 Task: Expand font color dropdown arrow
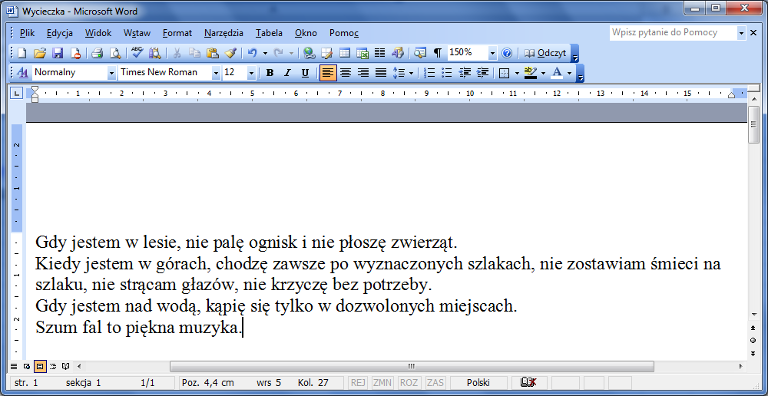click(570, 73)
